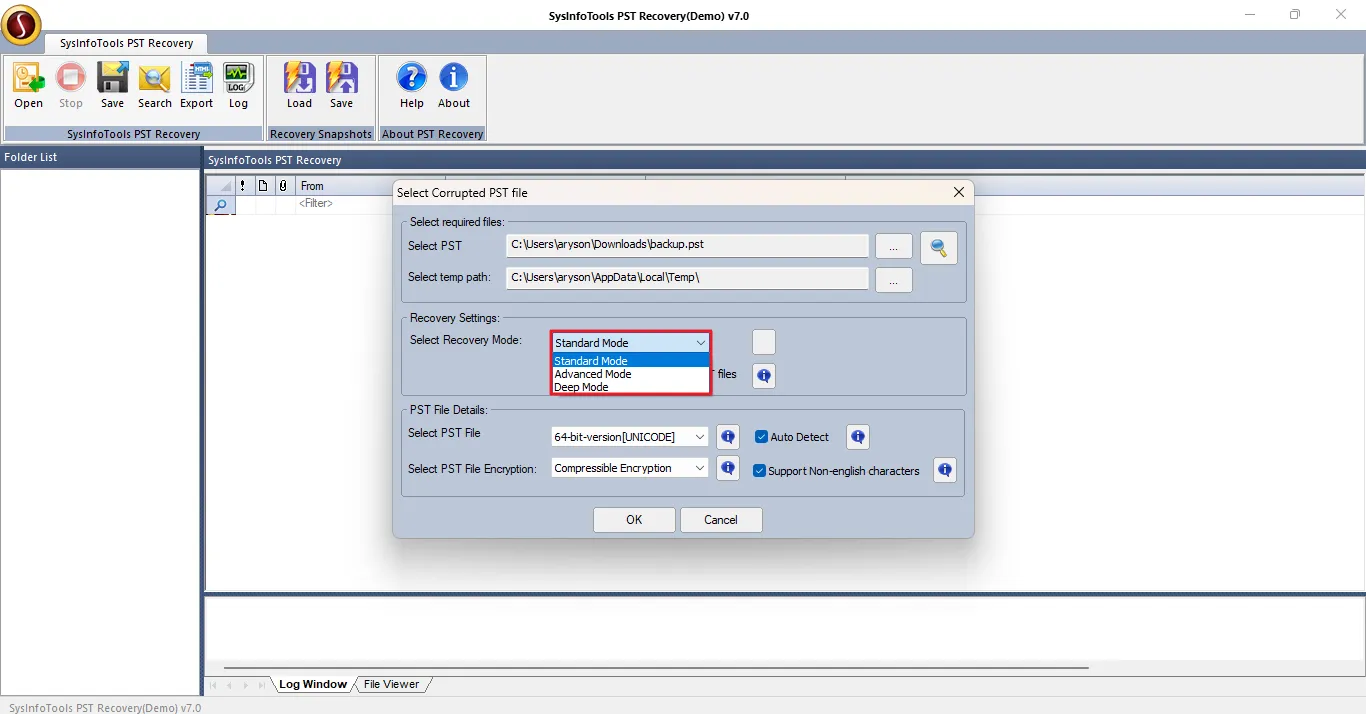Click the <Filter> cell under From
The image size is (1366, 714).
pyautogui.click(x=345, y=204)
